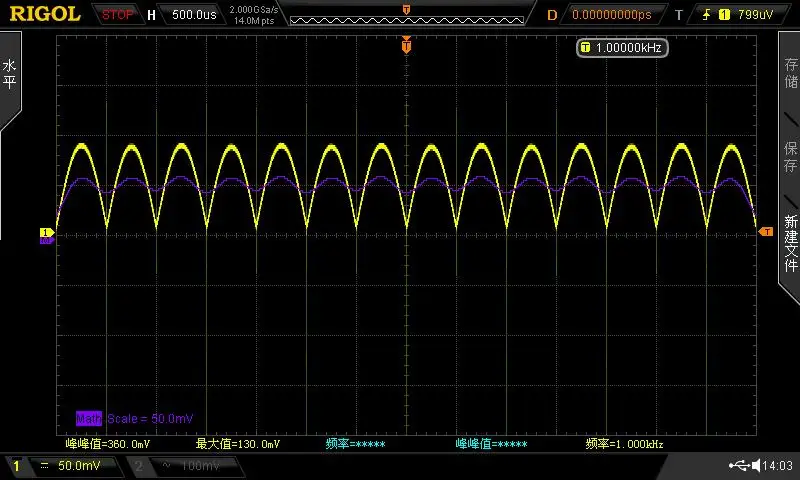Click the USB connection status icon
This screenshot has width=800, height=480.
click(x=739, y=465)
